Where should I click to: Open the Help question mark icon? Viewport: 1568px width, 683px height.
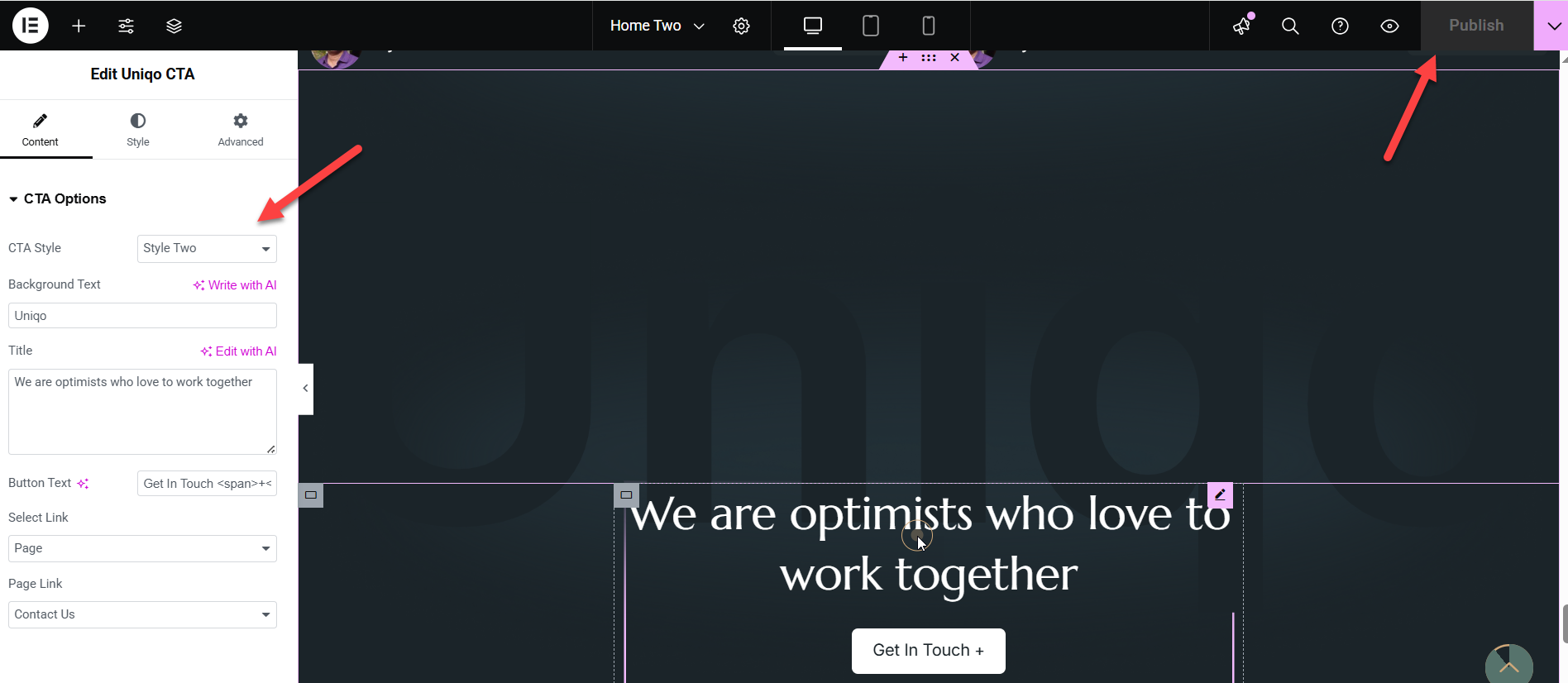[1340, 26]
